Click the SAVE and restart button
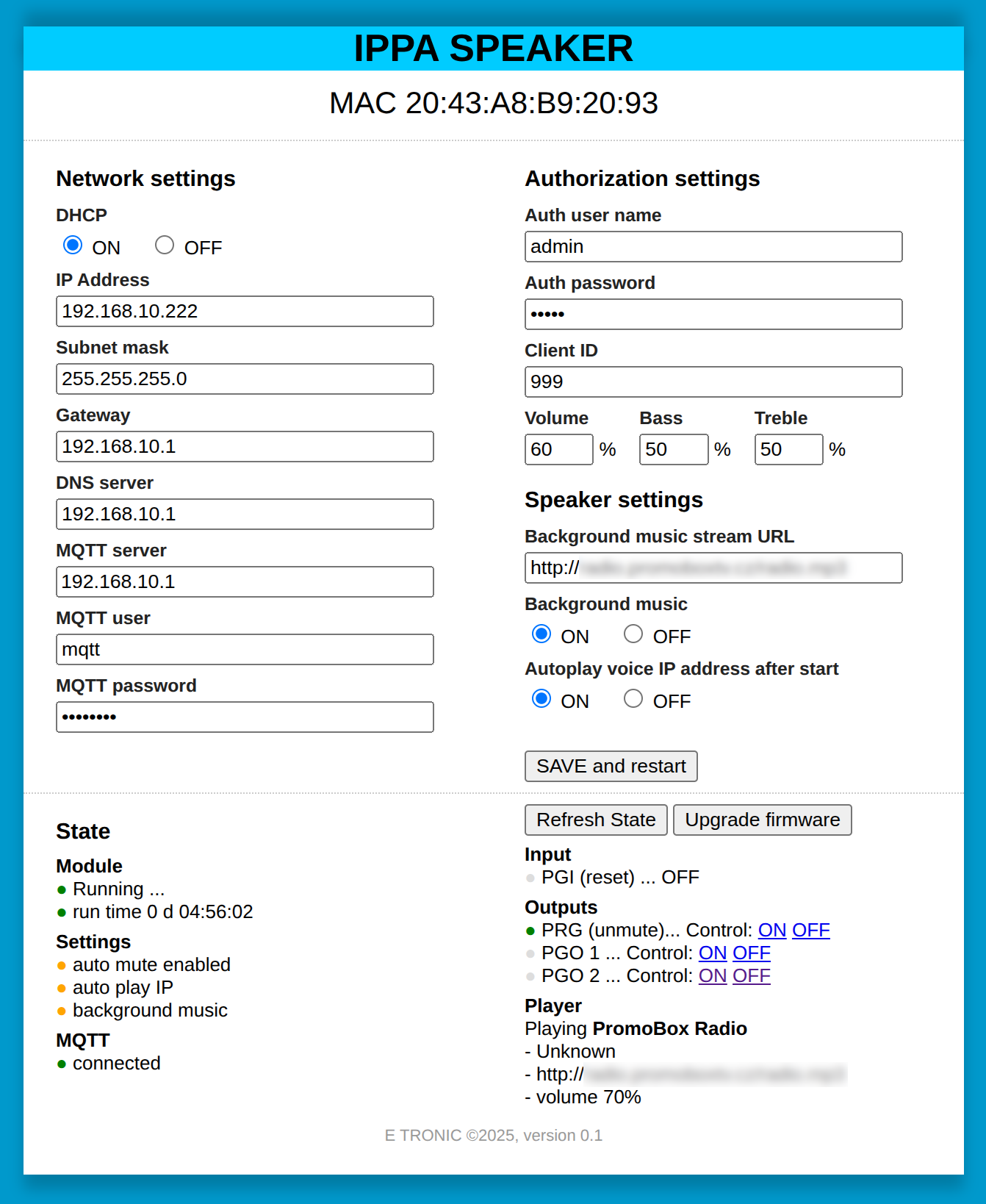Viewport: 986px width, 1204px height. click(611, 767)
